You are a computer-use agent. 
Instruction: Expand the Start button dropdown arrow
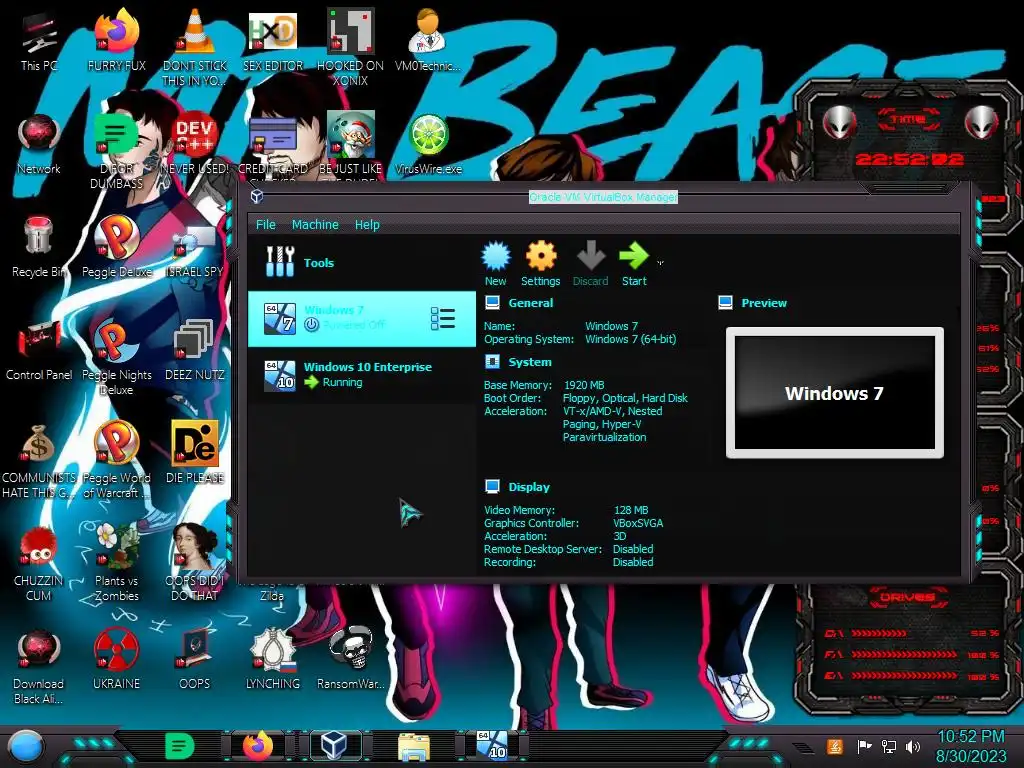660,263
